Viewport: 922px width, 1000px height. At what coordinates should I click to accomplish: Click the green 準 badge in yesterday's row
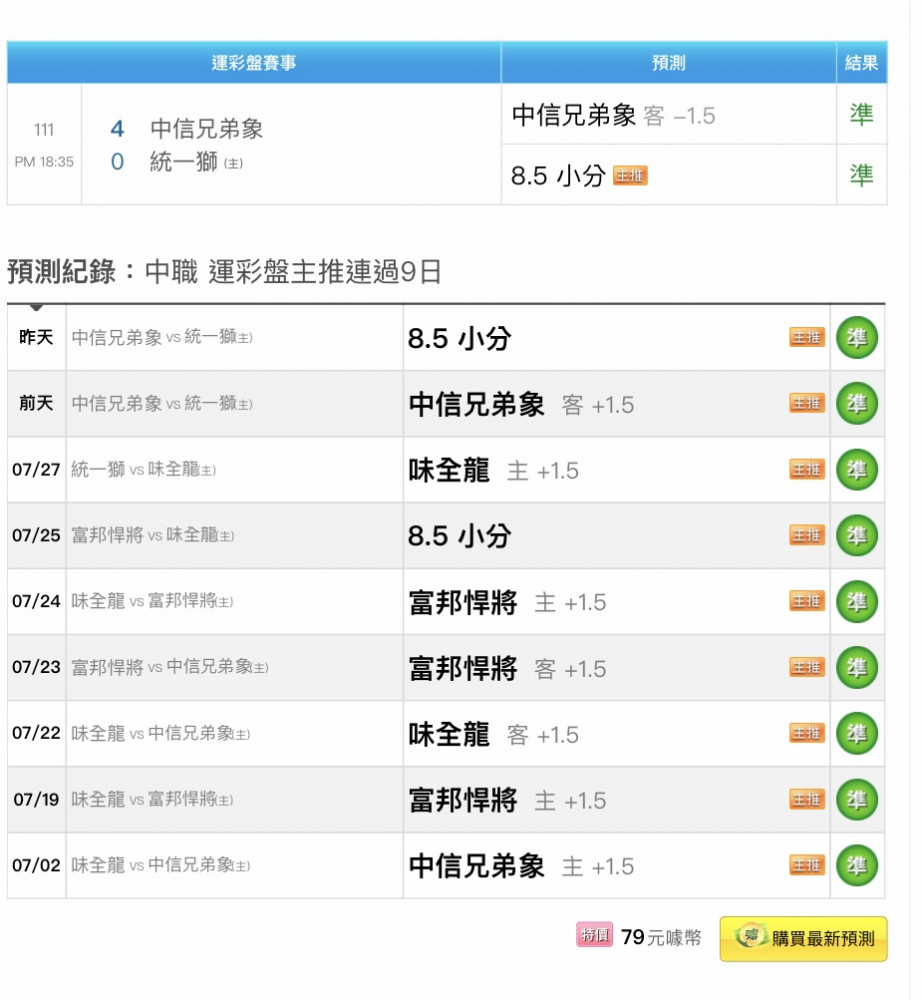click(x=857, y=337)
